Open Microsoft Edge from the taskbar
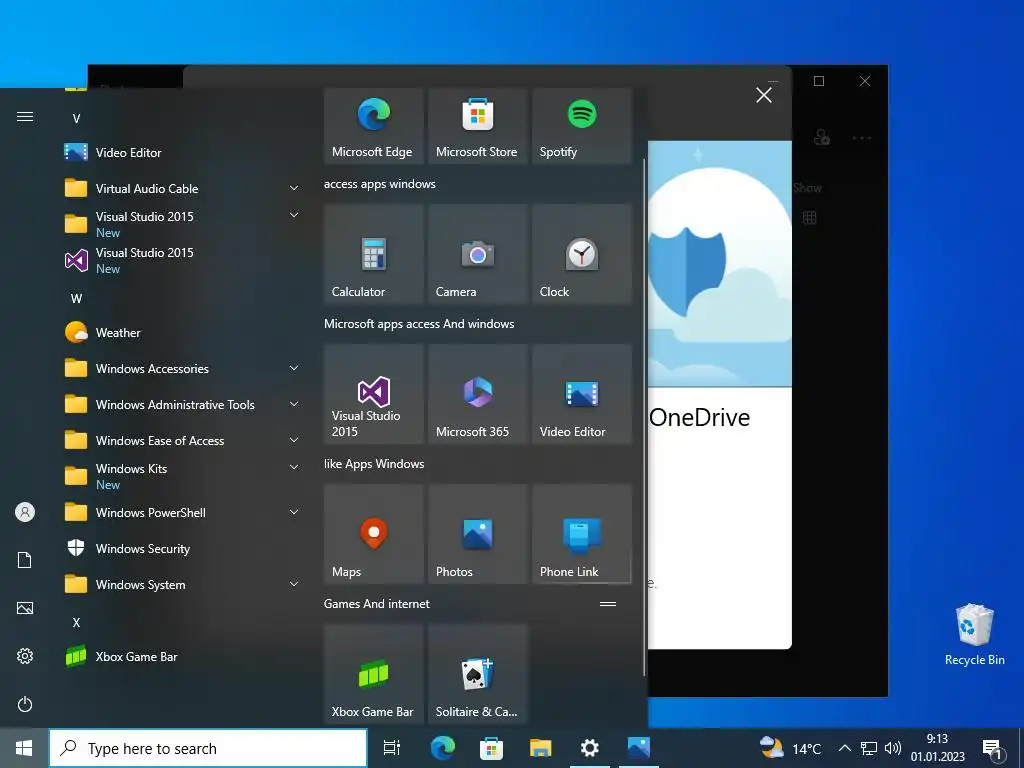This screenshot has height=768, width=1024. pos(443,748)
